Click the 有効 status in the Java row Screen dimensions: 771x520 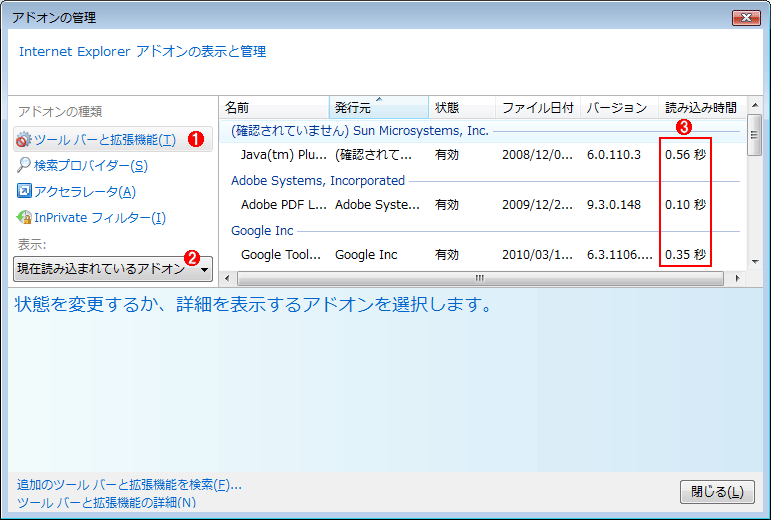(447, 155)
